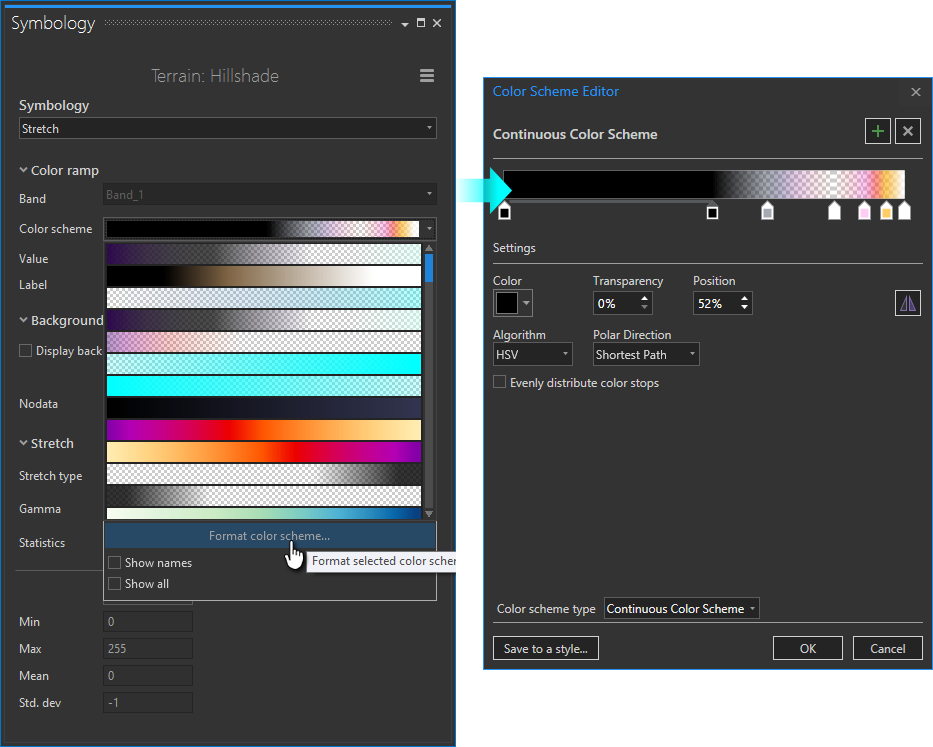Click the Std. dev value field
933x747 pixels.
pyautogui.click(x=148, y=702)
